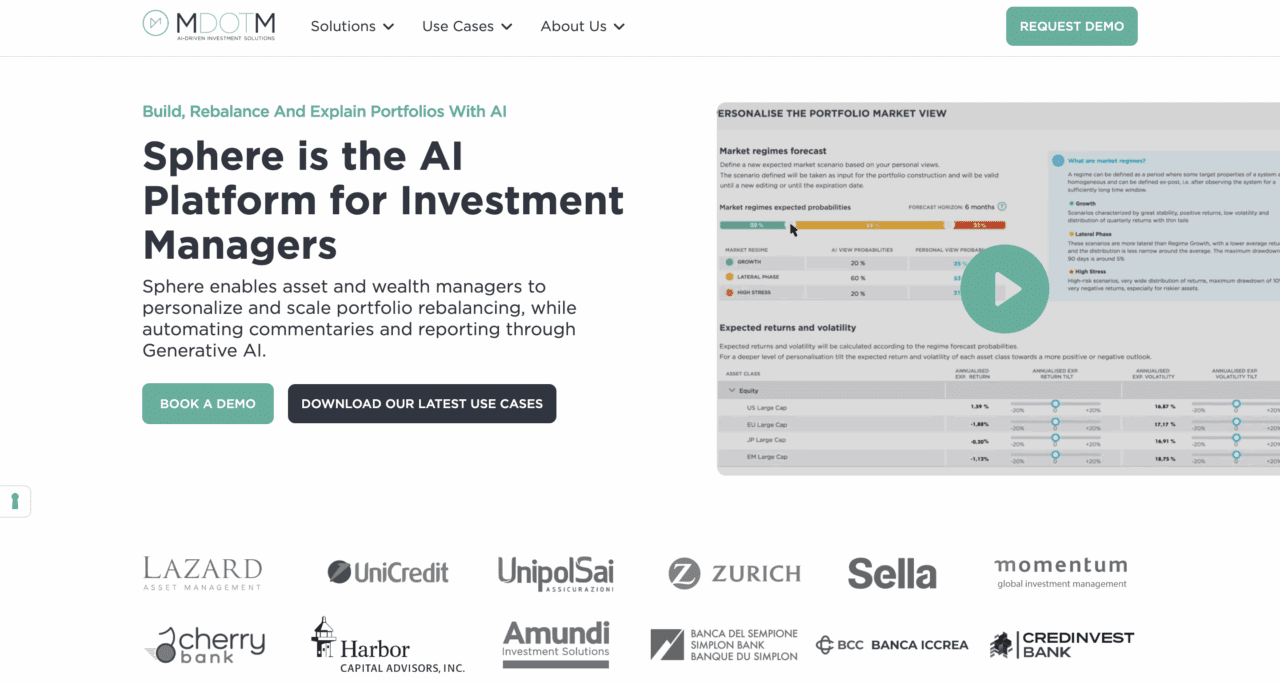The height and width of the screenshot is (682, 1280).
Task: Click the Book a Demo button
Action: pyautogui.click(x=208, y=403)
